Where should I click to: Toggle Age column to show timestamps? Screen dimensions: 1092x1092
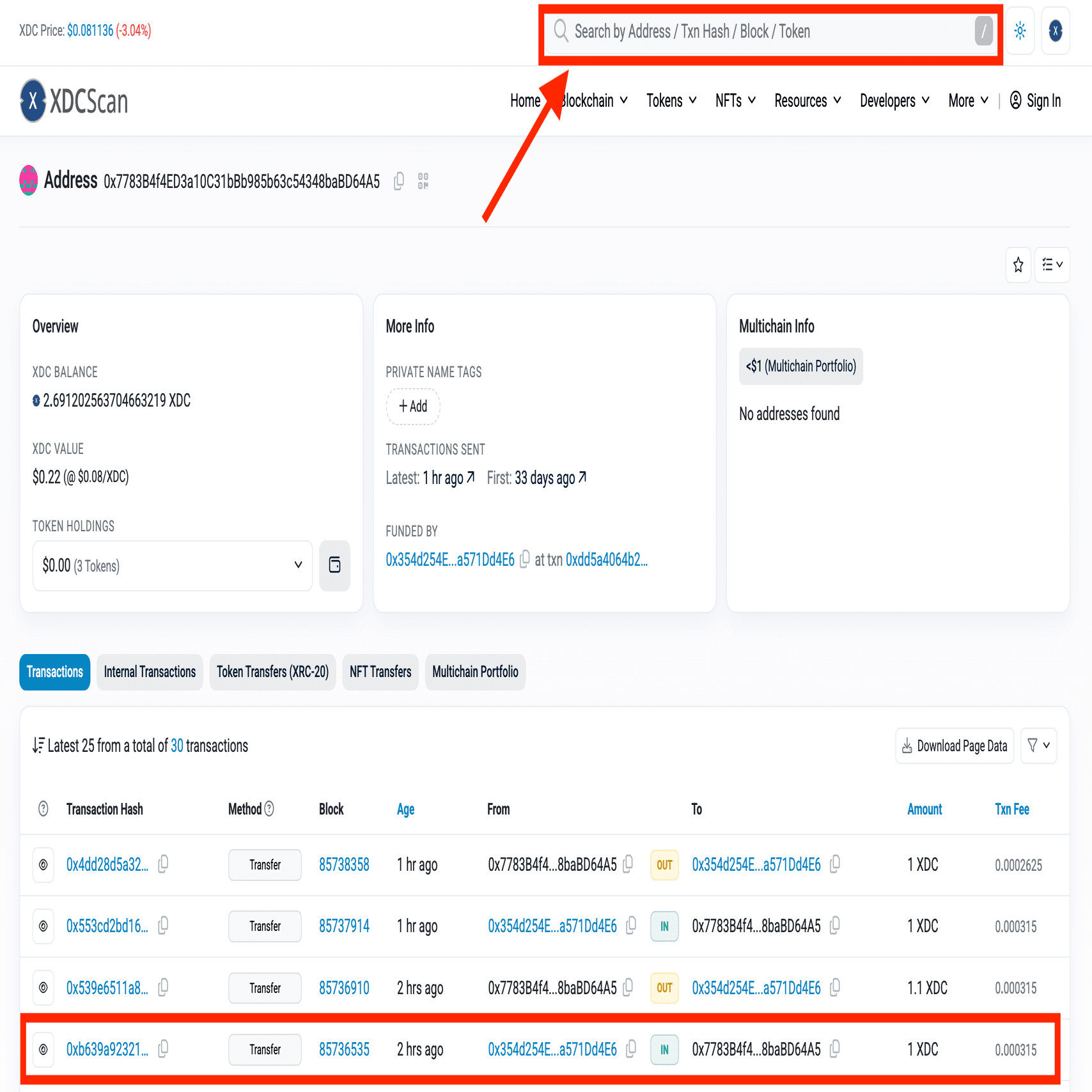click(x=405, y=809)
